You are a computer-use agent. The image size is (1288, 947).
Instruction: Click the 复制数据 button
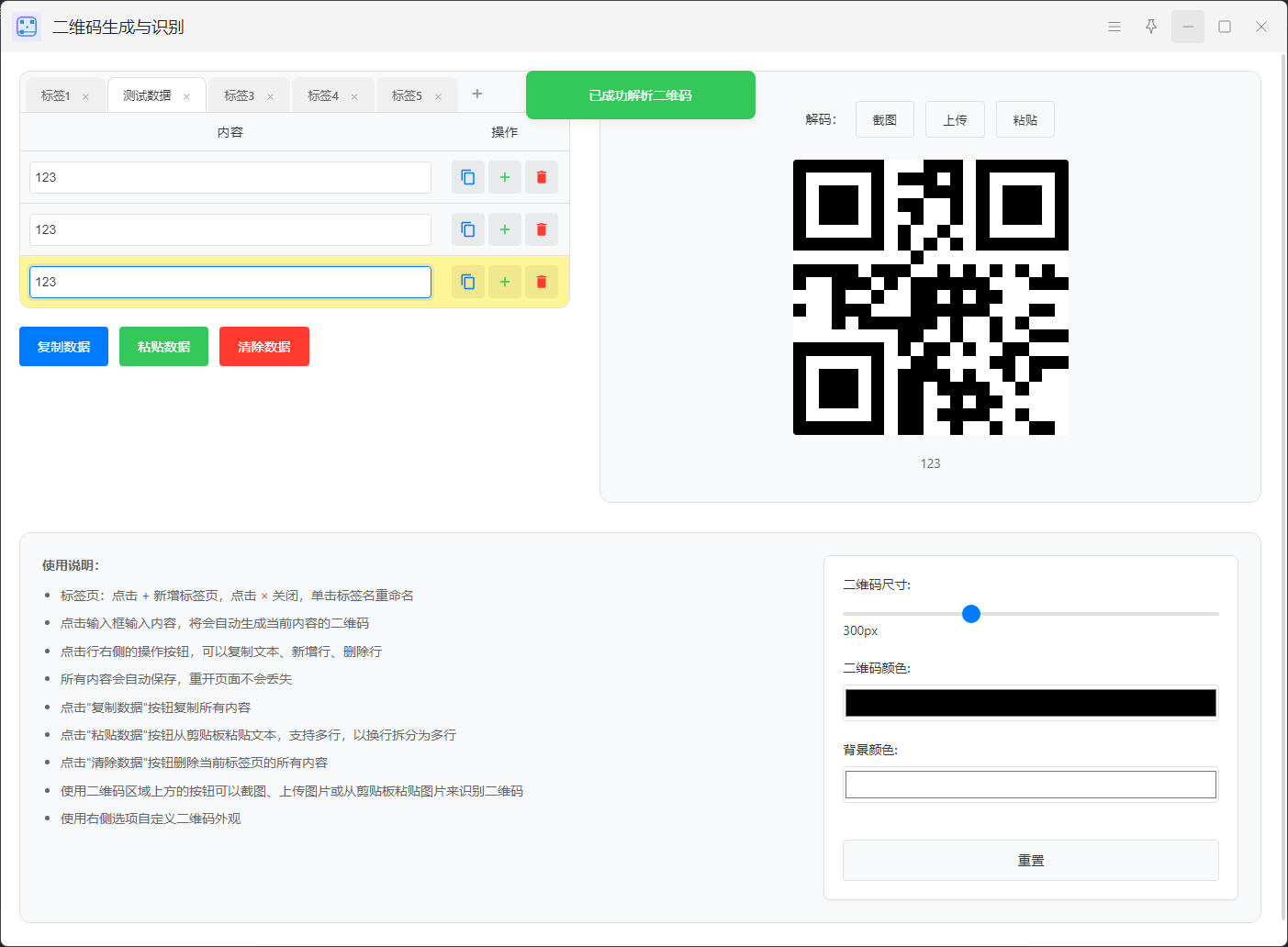[63, 346]
